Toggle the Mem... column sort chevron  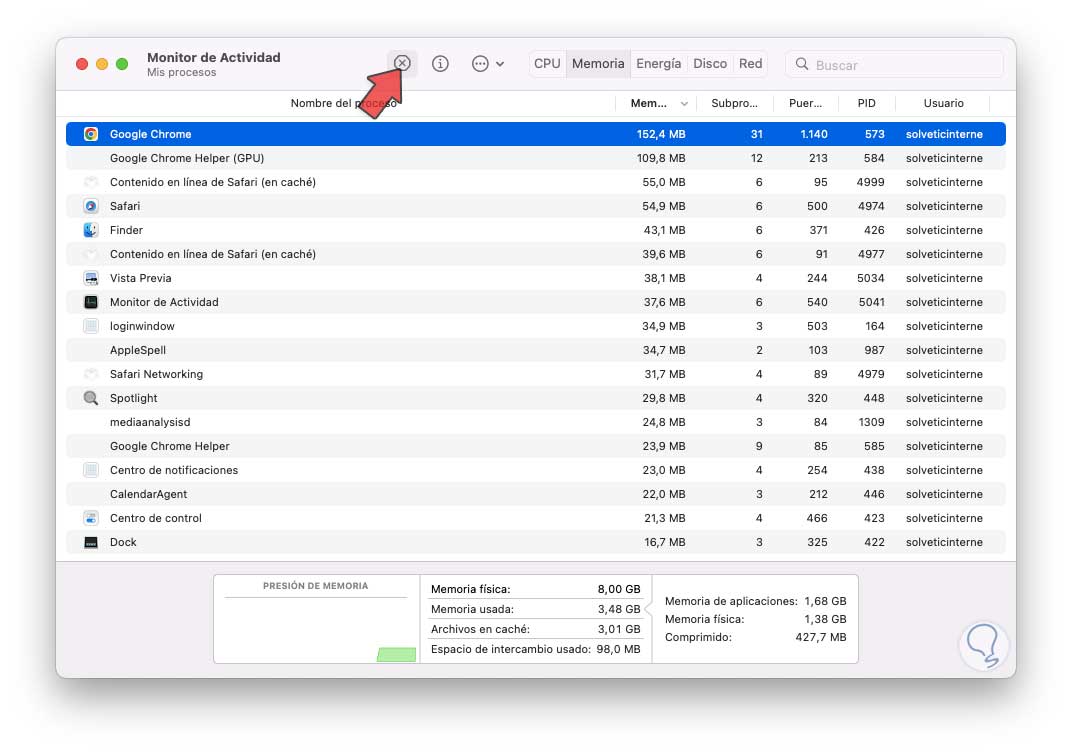click(684, 104)
